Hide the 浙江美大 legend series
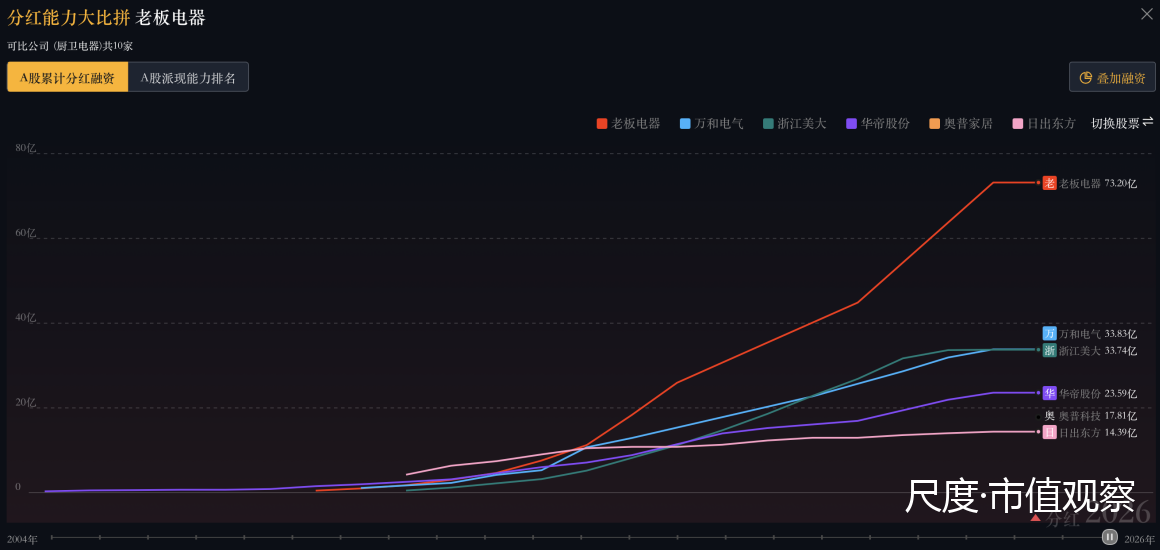This screenshot has width=1160, height=550. (x=795, y=124)
